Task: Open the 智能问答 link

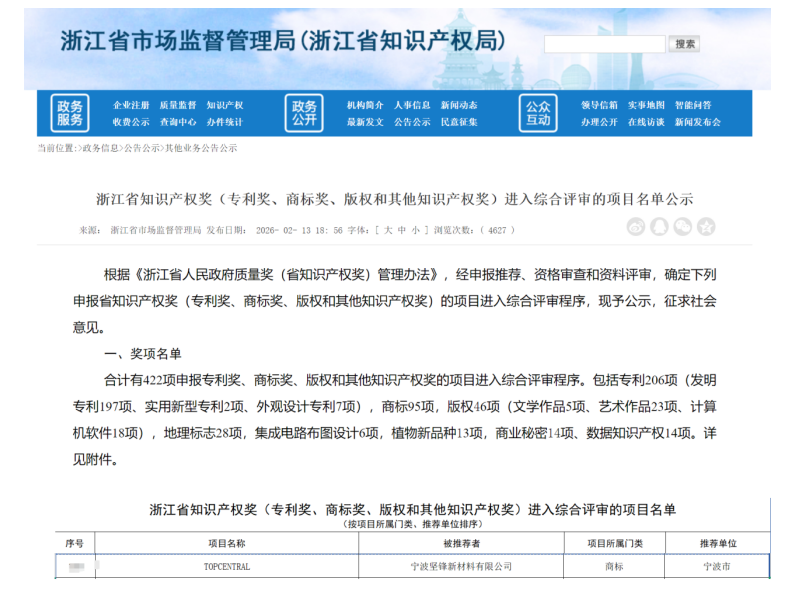Action: 693,105
